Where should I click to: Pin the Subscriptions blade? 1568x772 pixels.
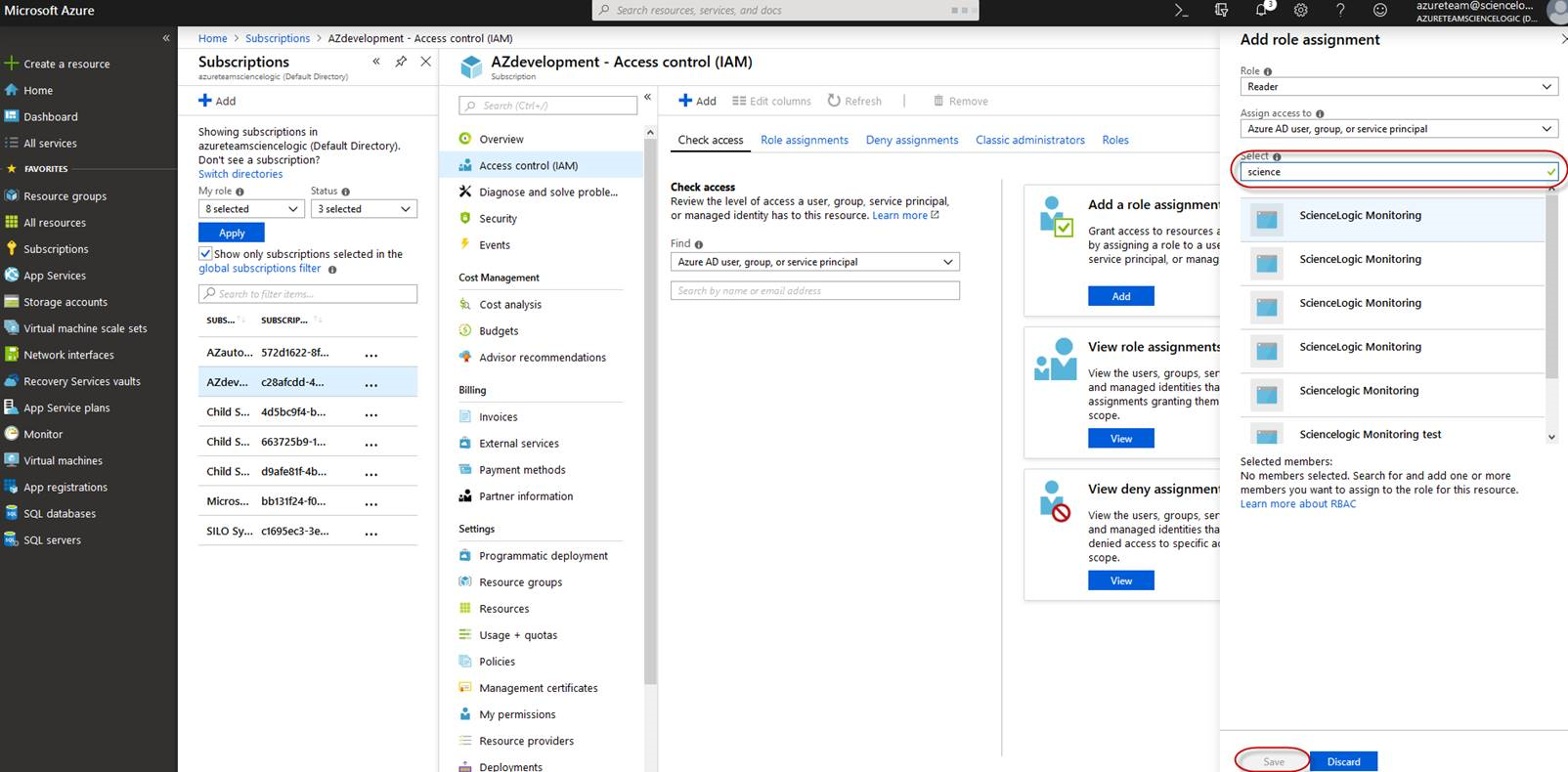pyautogui.click(x=401, y=62)
